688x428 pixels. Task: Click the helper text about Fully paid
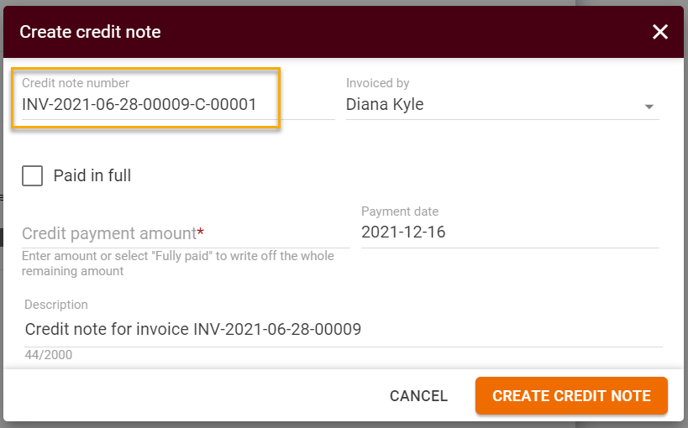pyautogui.click(x=178, y=263)
